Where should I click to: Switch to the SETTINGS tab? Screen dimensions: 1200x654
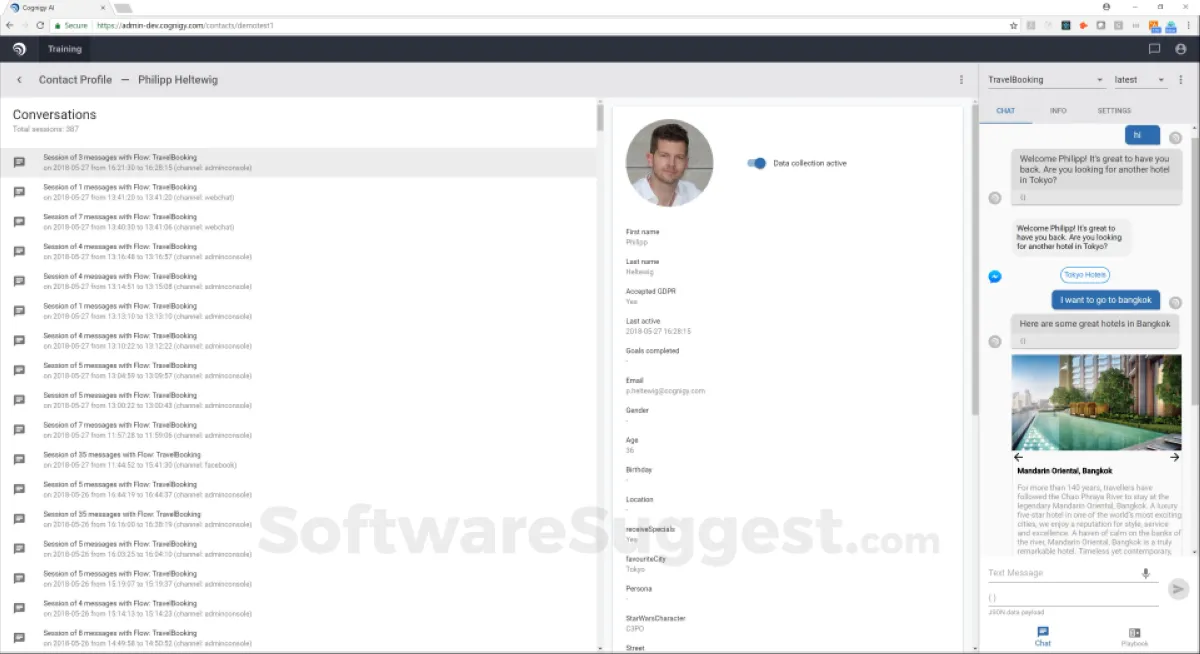(1114, 111)
